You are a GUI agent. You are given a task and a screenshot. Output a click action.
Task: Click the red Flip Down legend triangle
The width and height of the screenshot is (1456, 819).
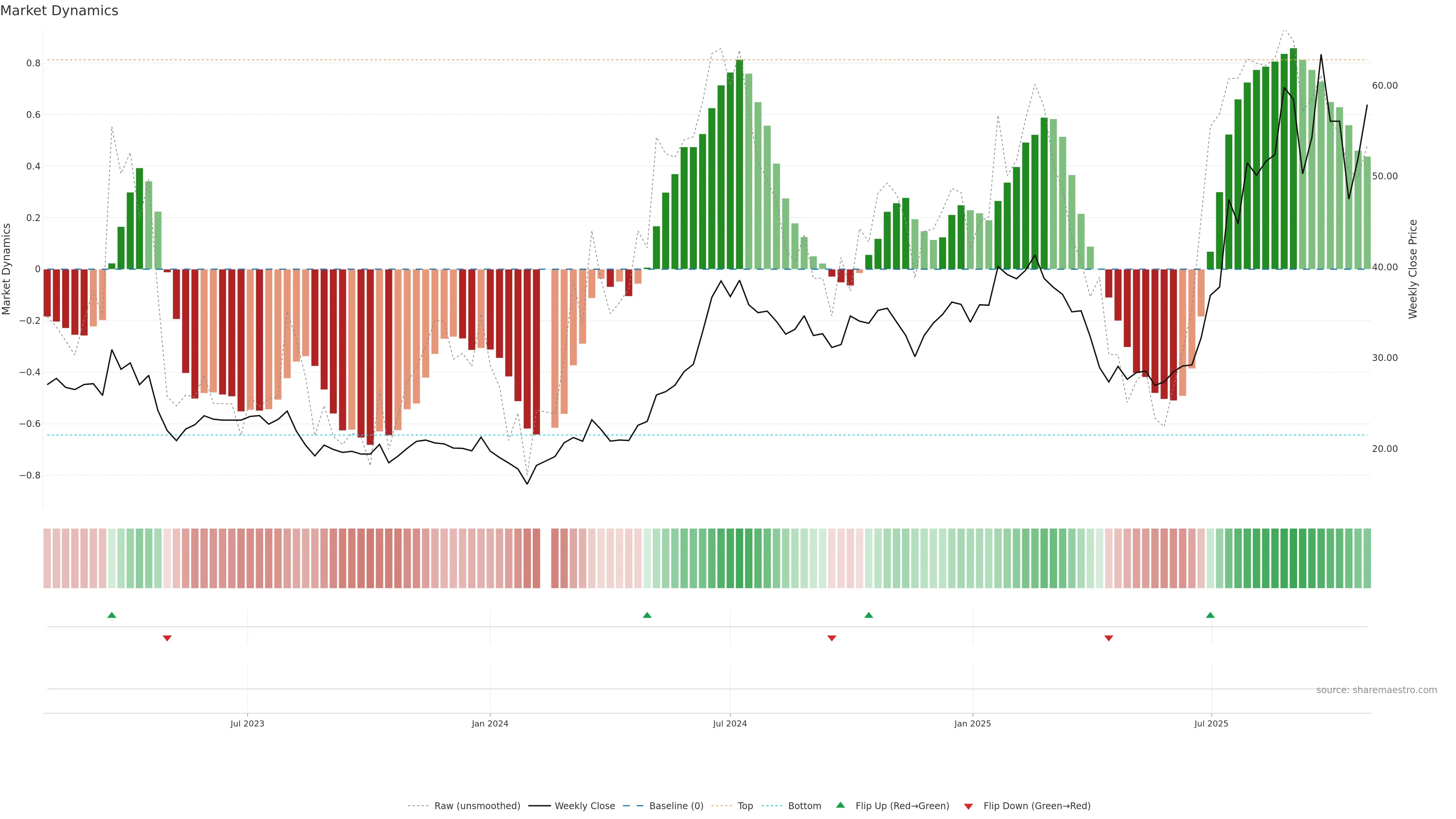click(968, 806)
